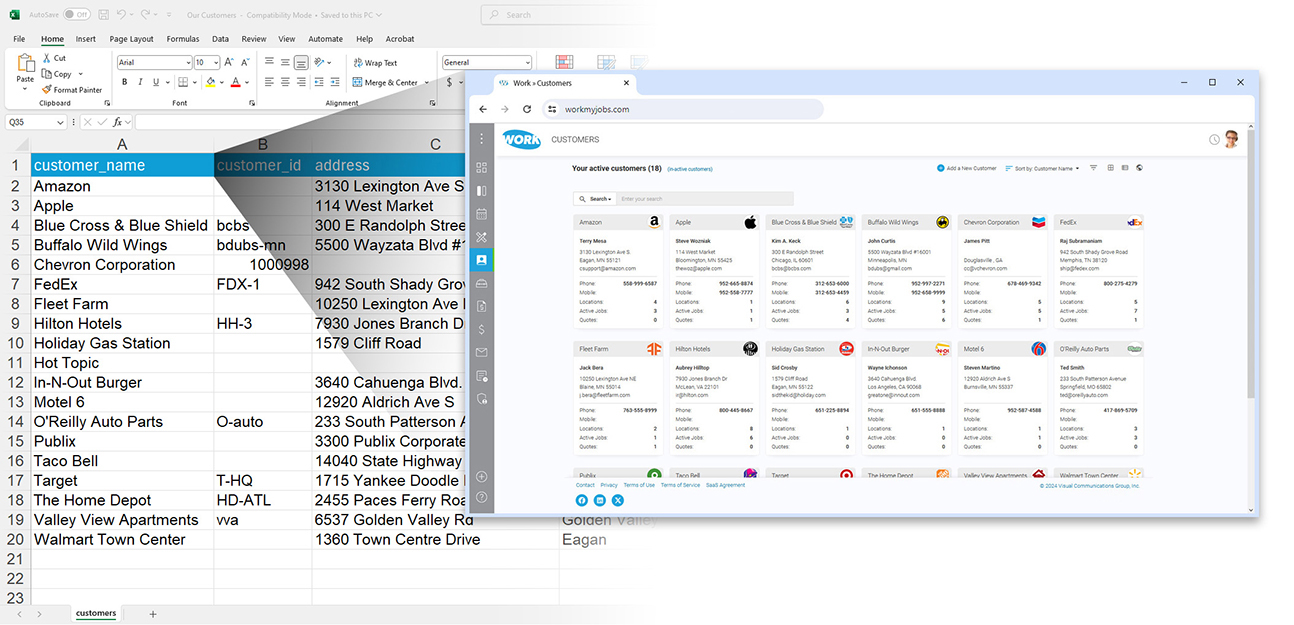This screenshot has width=1294, height=625.
Task: Open the font name dropdown showing Arial
Action: 186,63
